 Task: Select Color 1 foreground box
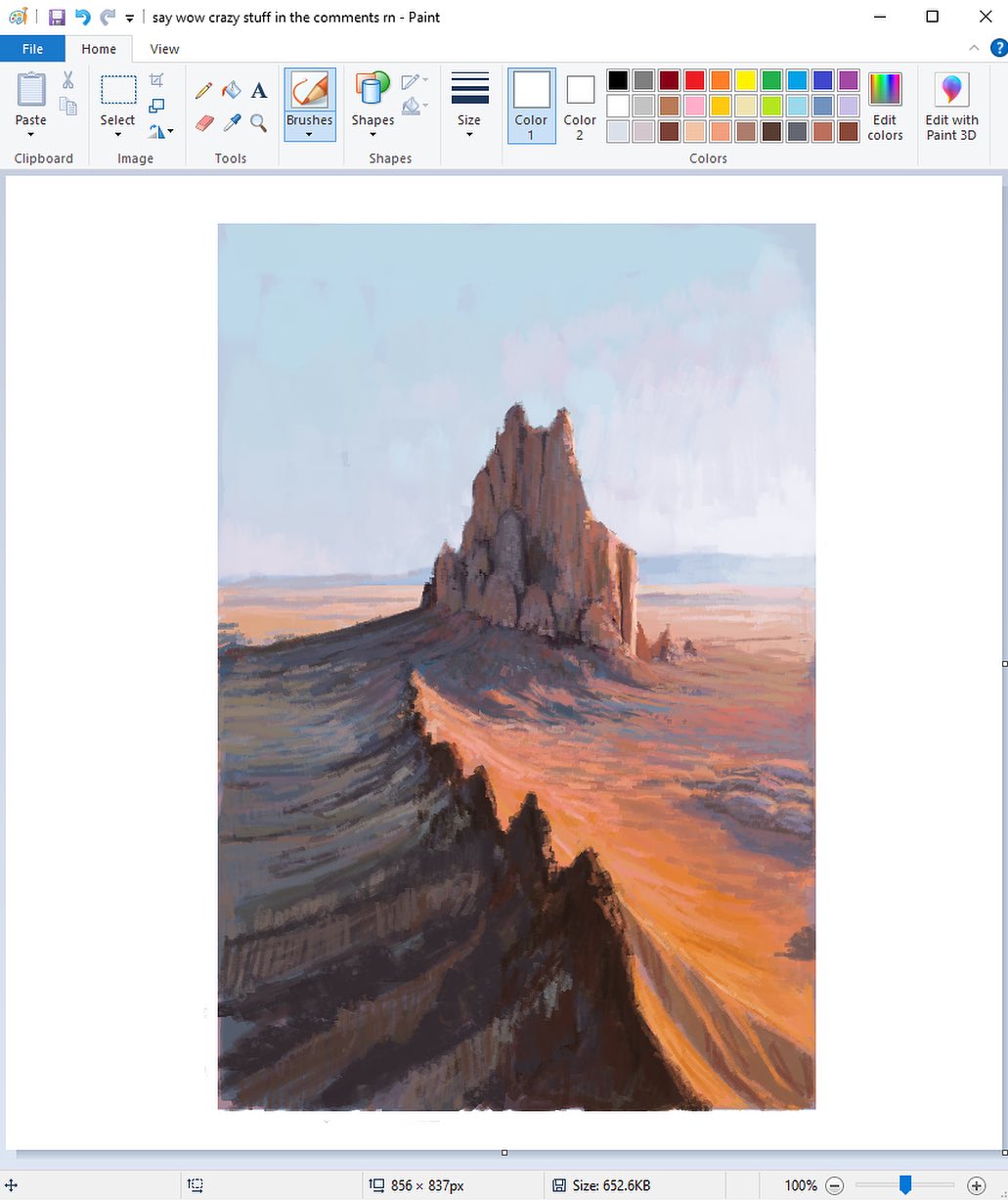[x=531, y=105]
